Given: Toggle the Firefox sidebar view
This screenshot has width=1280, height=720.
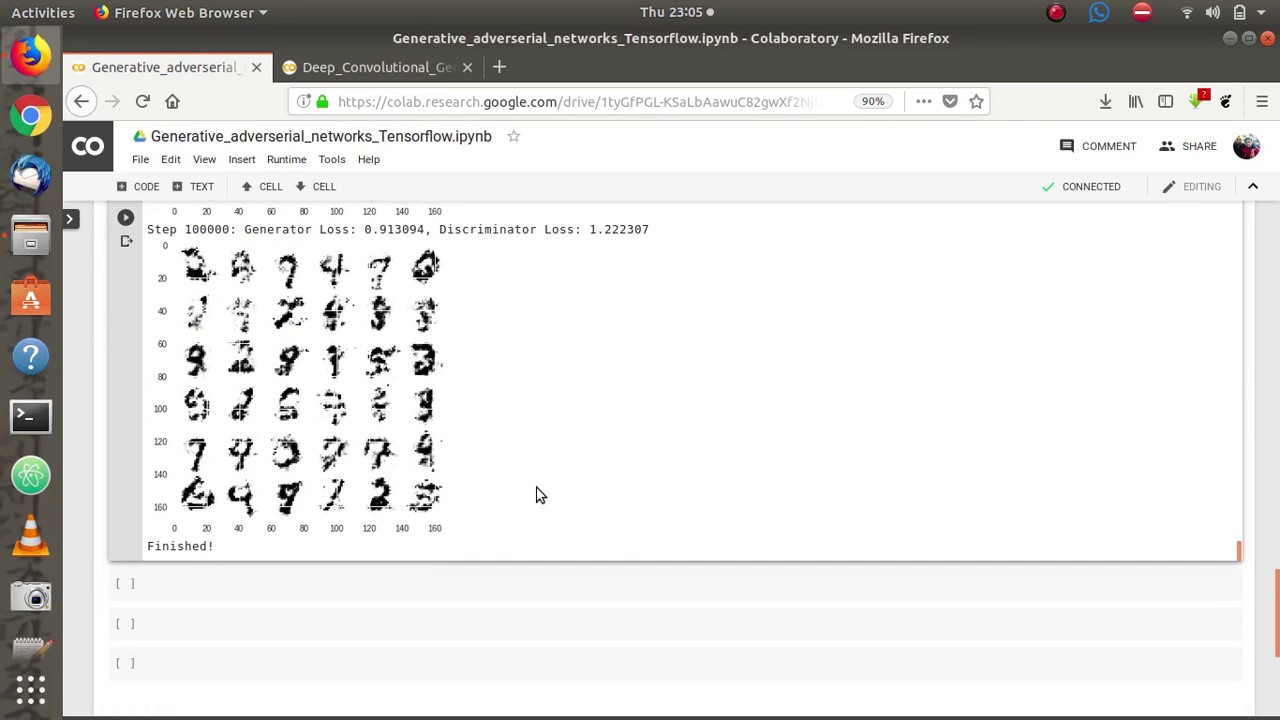Looking at the screenshot, I should point(1165,101).
